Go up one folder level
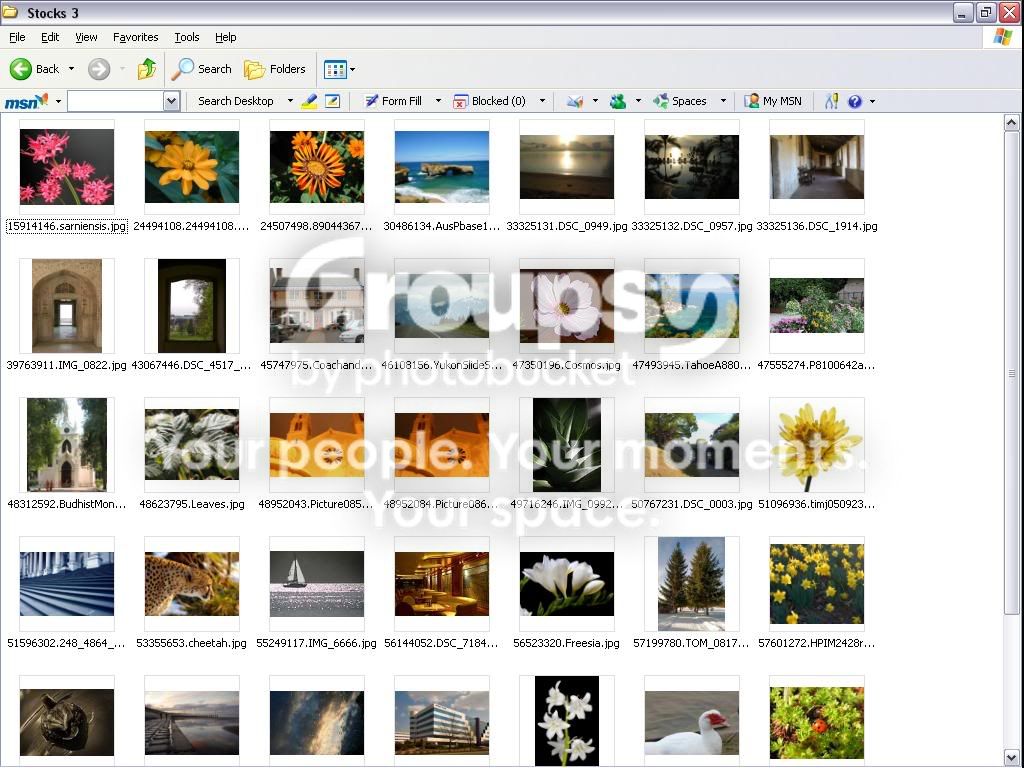This screenshot has height=768, width=1024. point(147,69)
